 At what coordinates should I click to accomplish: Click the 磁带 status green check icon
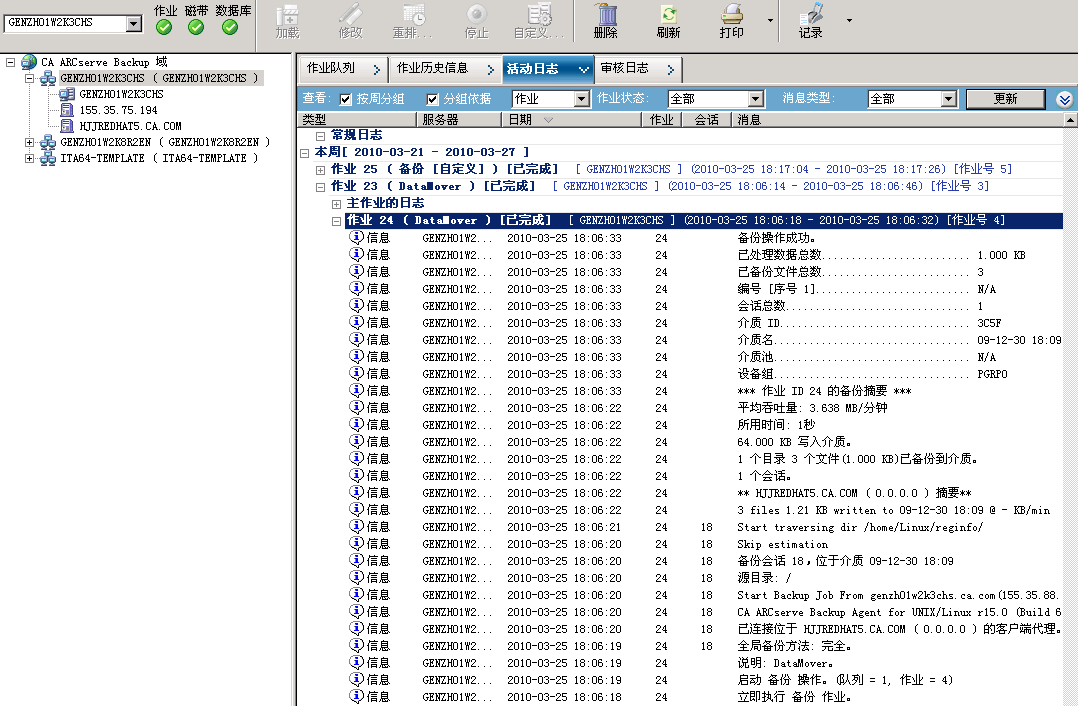click(196, 27)
